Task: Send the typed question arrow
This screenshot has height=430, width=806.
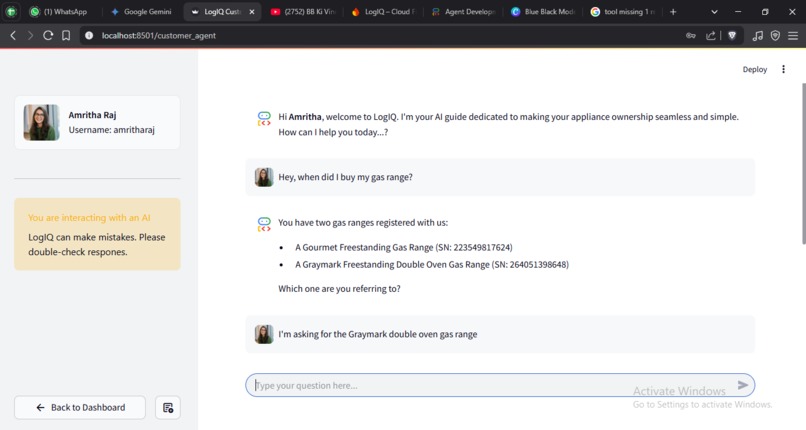Action: pyautogui.click(x=743, y=385)
